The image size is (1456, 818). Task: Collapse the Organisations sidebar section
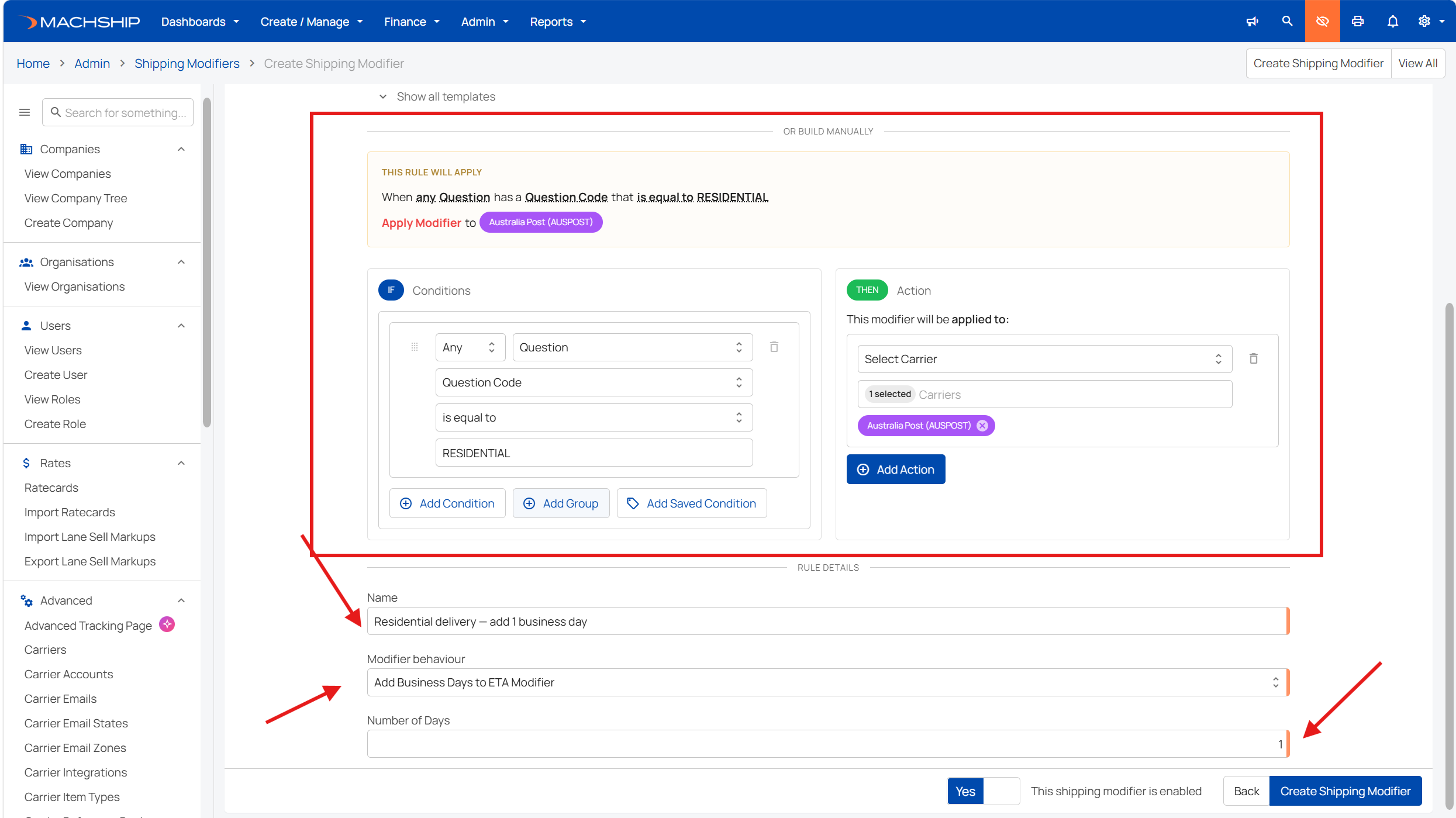coord(181,262)
